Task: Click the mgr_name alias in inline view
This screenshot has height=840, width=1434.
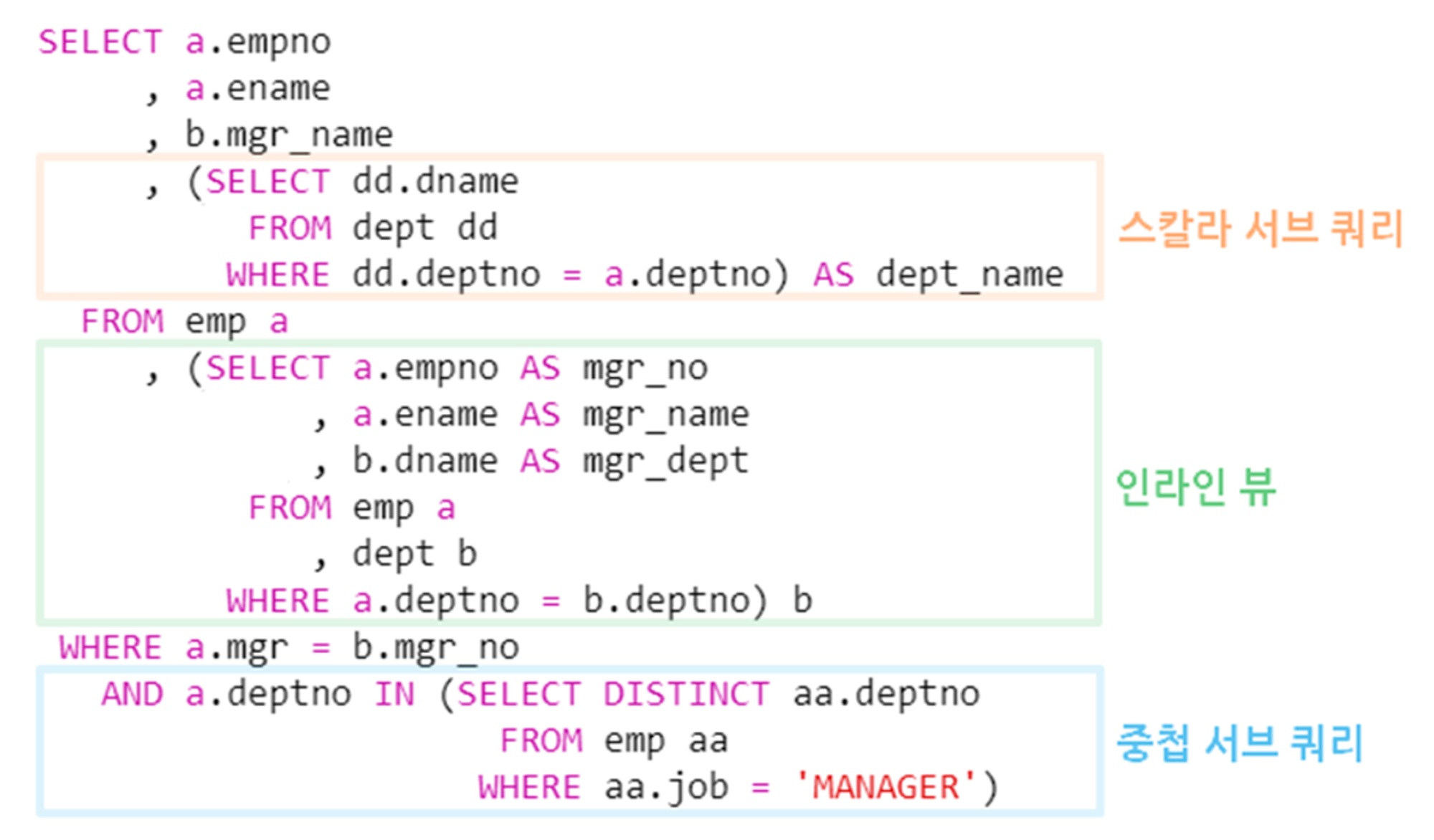Action: 665,415
